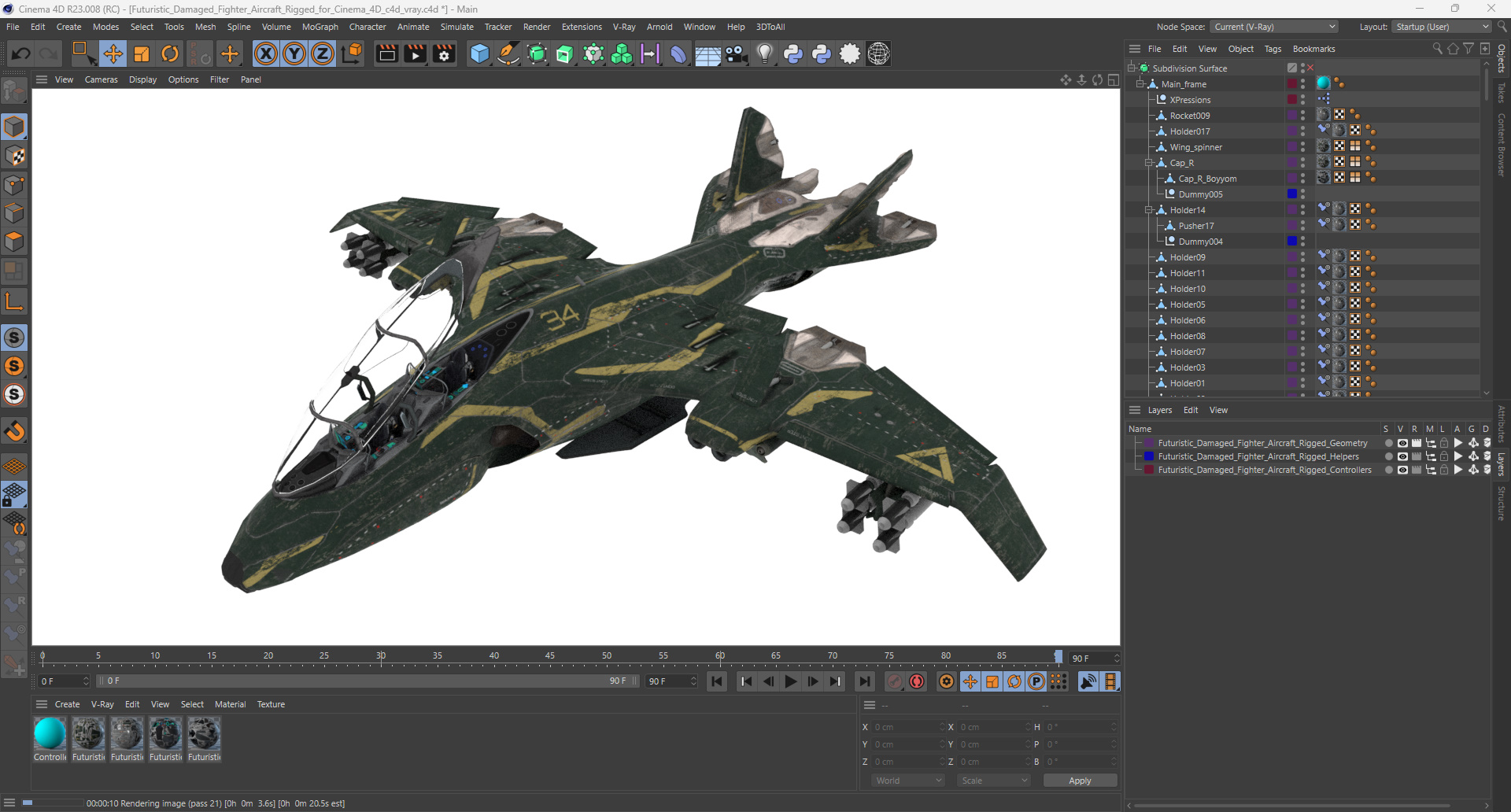
Task: Add a Light object
Action: tap(765, 54)
